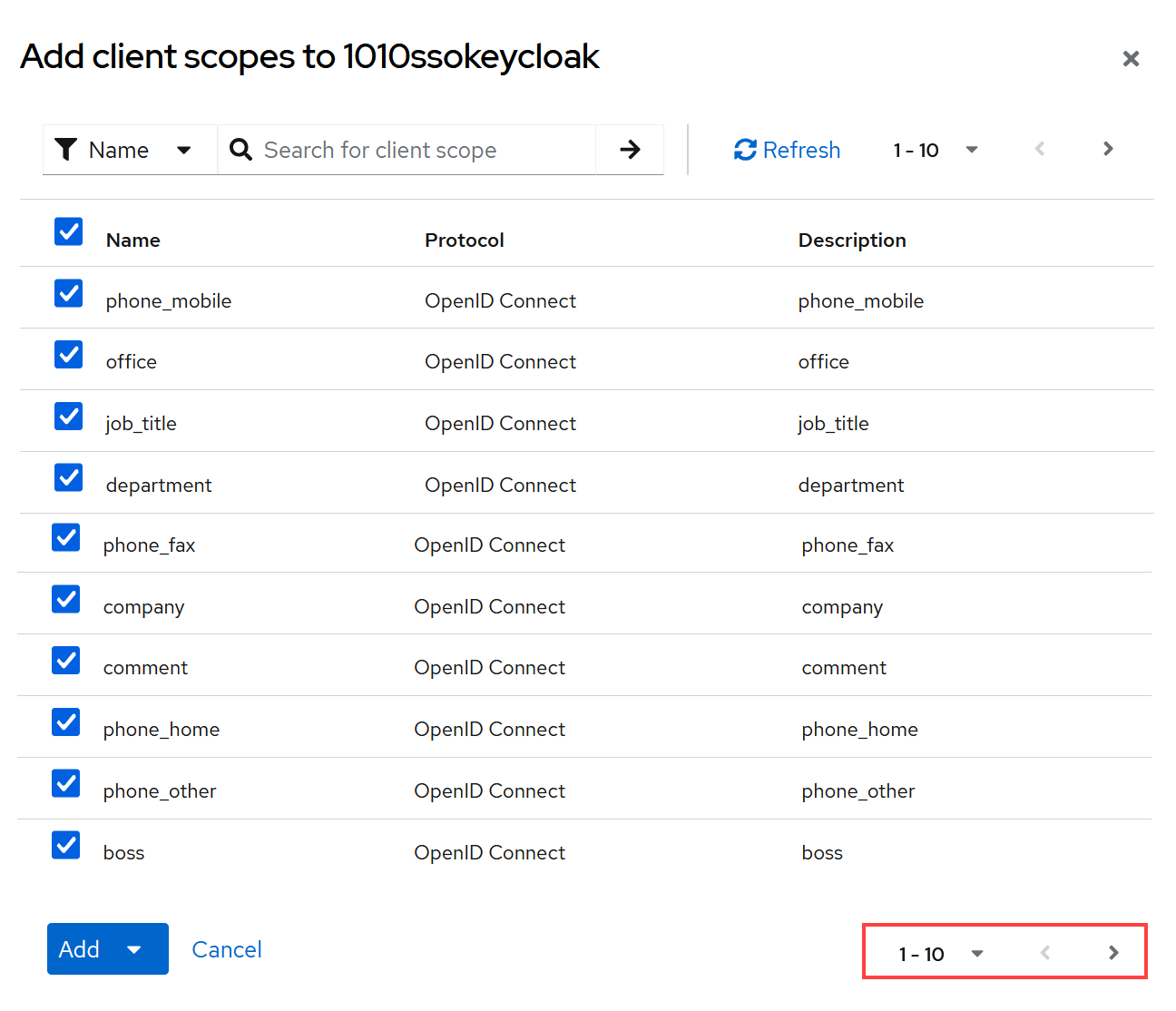Viewport: 1176px width, 1011px height.
Task: Close the Add client scopes dialog
Action: click(1131, 59)
